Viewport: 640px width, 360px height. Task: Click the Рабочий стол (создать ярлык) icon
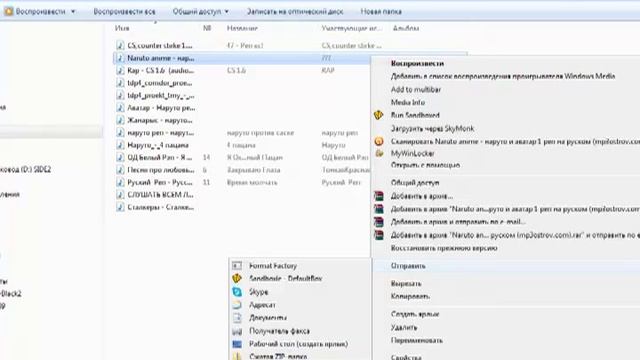click(237, 344)
